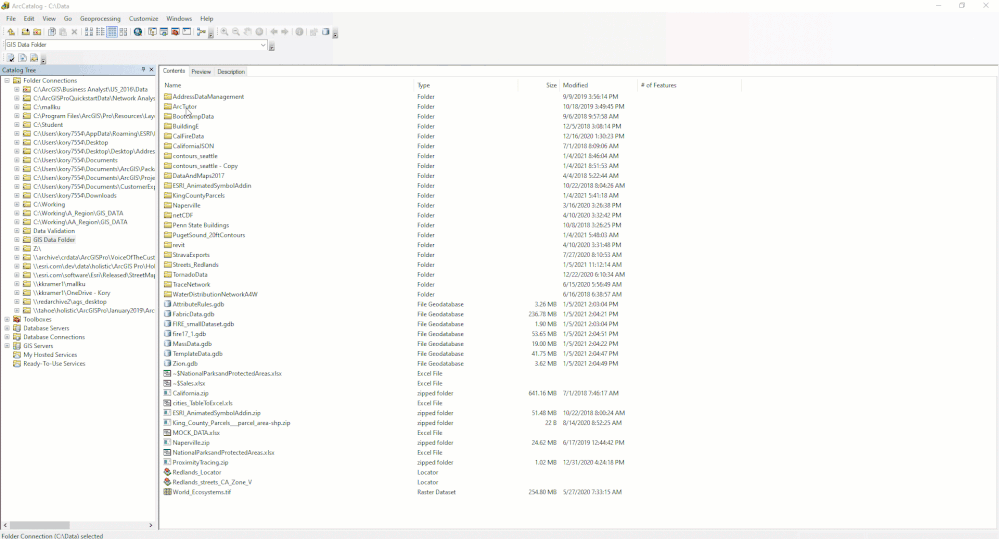Expand the GIS Servers node
Screen dimensions: 999x539
(7, 346)
